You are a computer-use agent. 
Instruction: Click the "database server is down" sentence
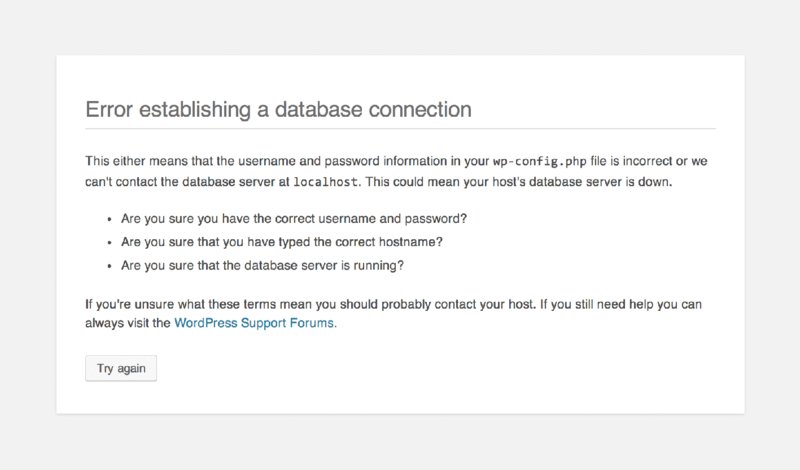click(x=580, y=181)
